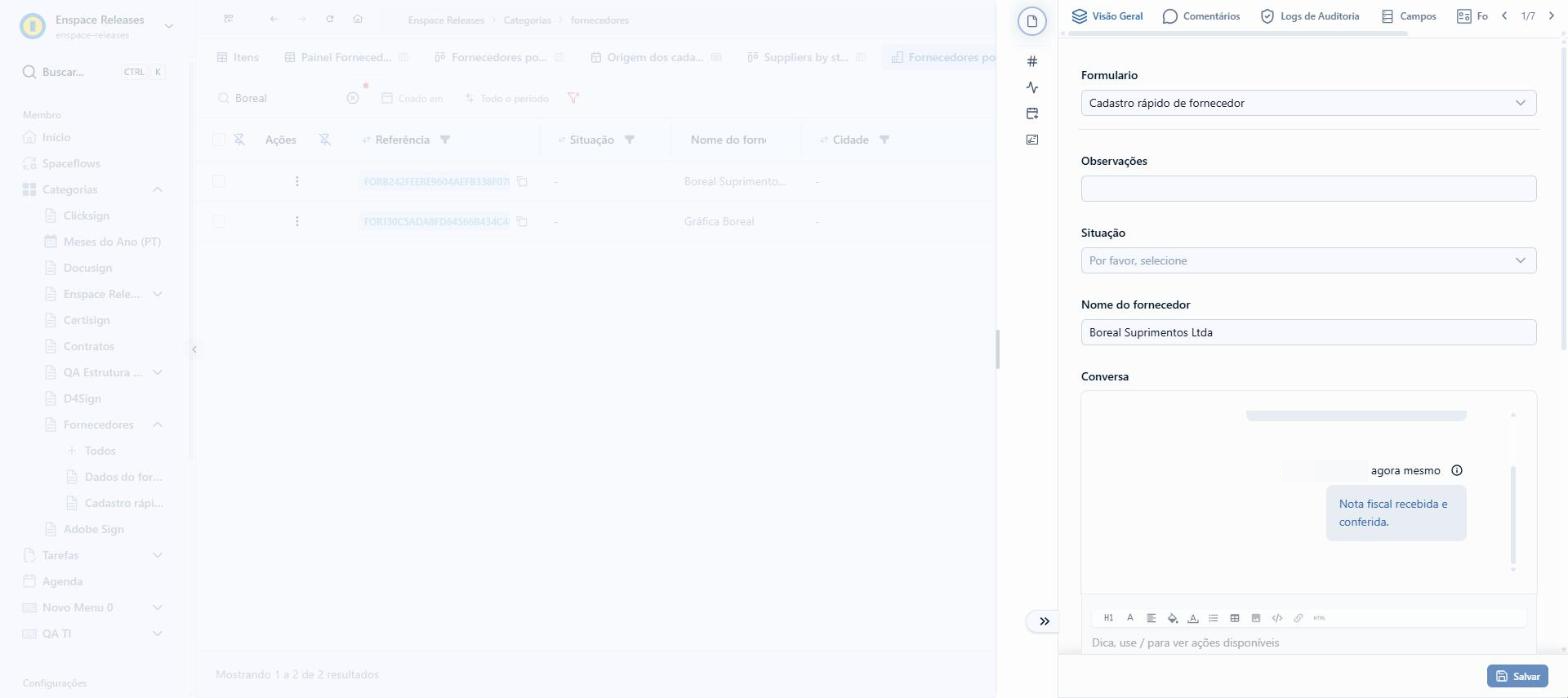Open text alignment tool in editor
The image size is (1568, 698).
pyautogui.click(x=1151, y=618)
